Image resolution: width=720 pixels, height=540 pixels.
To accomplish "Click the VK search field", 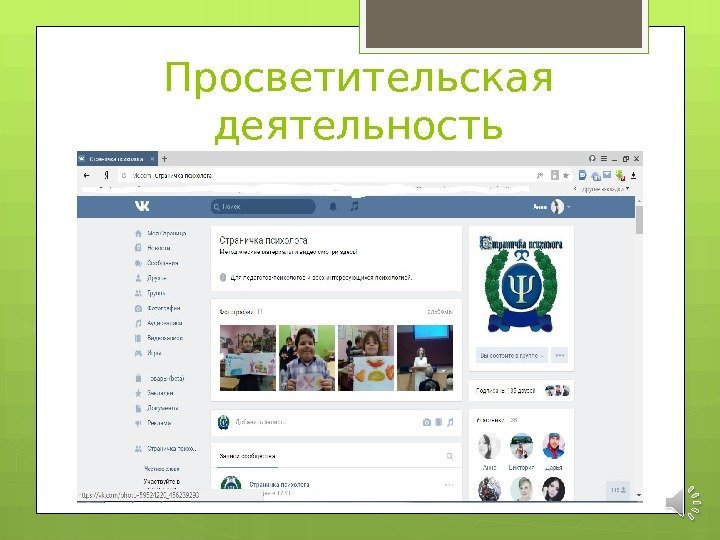I will 263,207.
